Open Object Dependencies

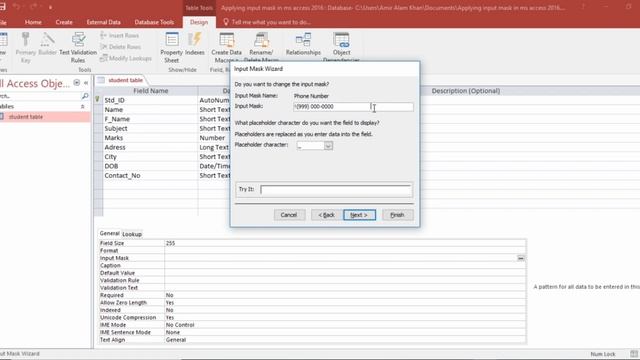[341, 47]
